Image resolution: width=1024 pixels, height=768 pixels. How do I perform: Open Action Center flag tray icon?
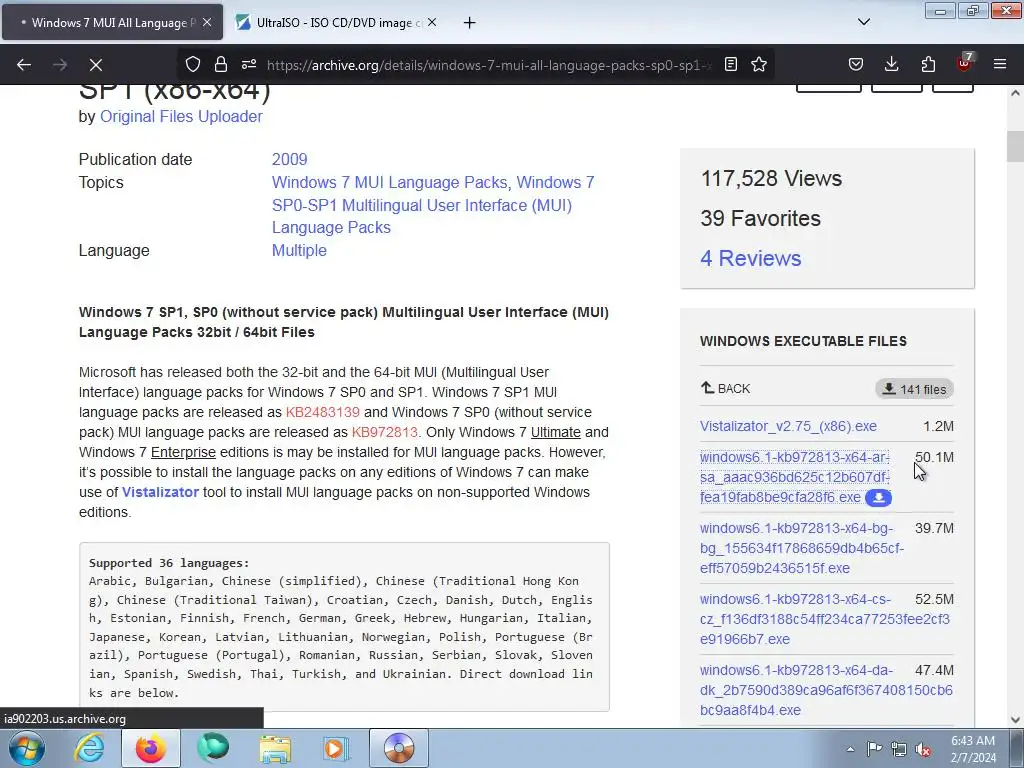[x=874, y=749]
